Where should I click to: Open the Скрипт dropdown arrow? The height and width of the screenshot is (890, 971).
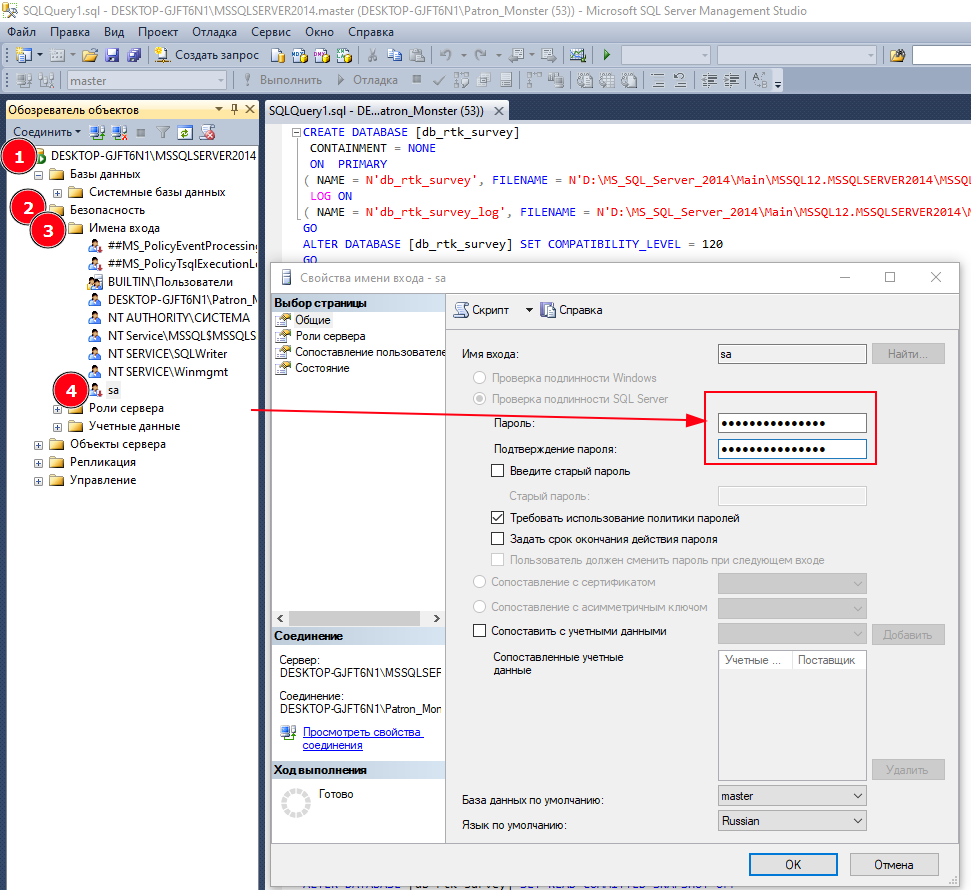click(x=529, y=310)
